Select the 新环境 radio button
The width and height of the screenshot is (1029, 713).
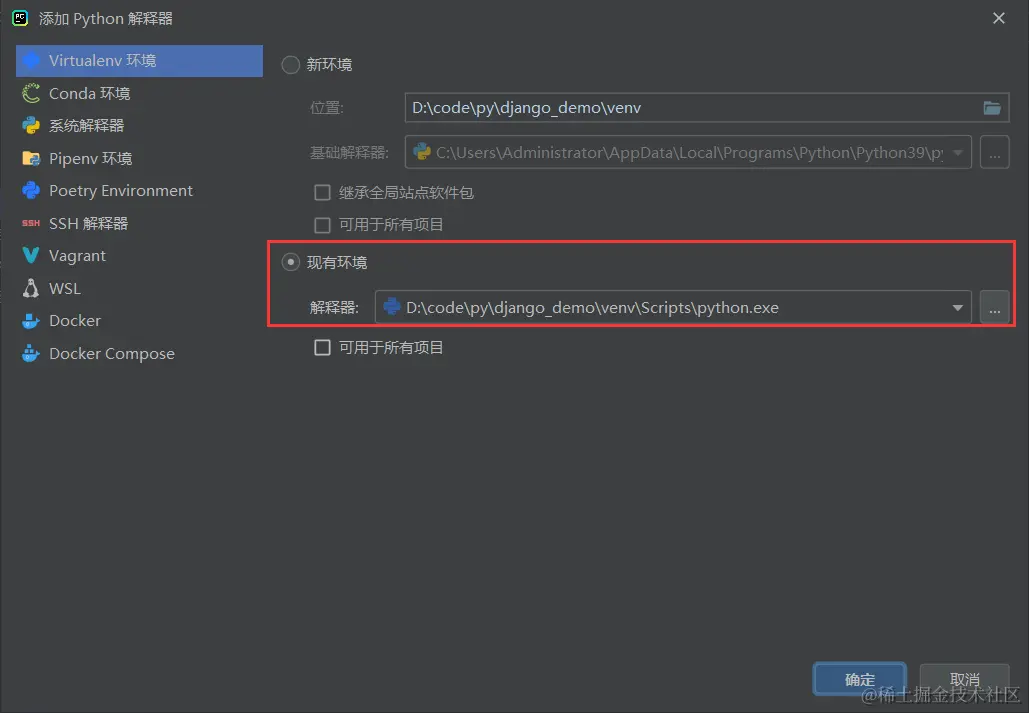291,64
